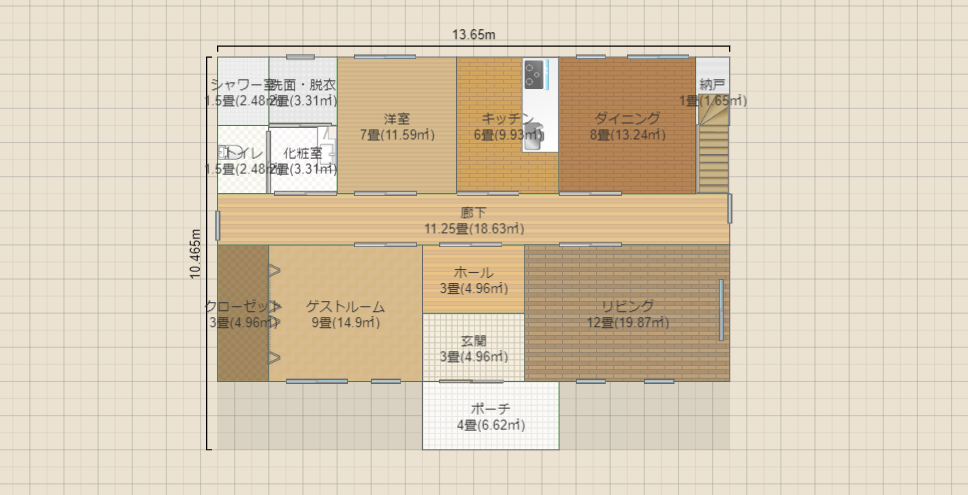This screenshot has width=968, height=495.
Task: Click the 玄関 entrance door at the porch
Action: point(471,381)
